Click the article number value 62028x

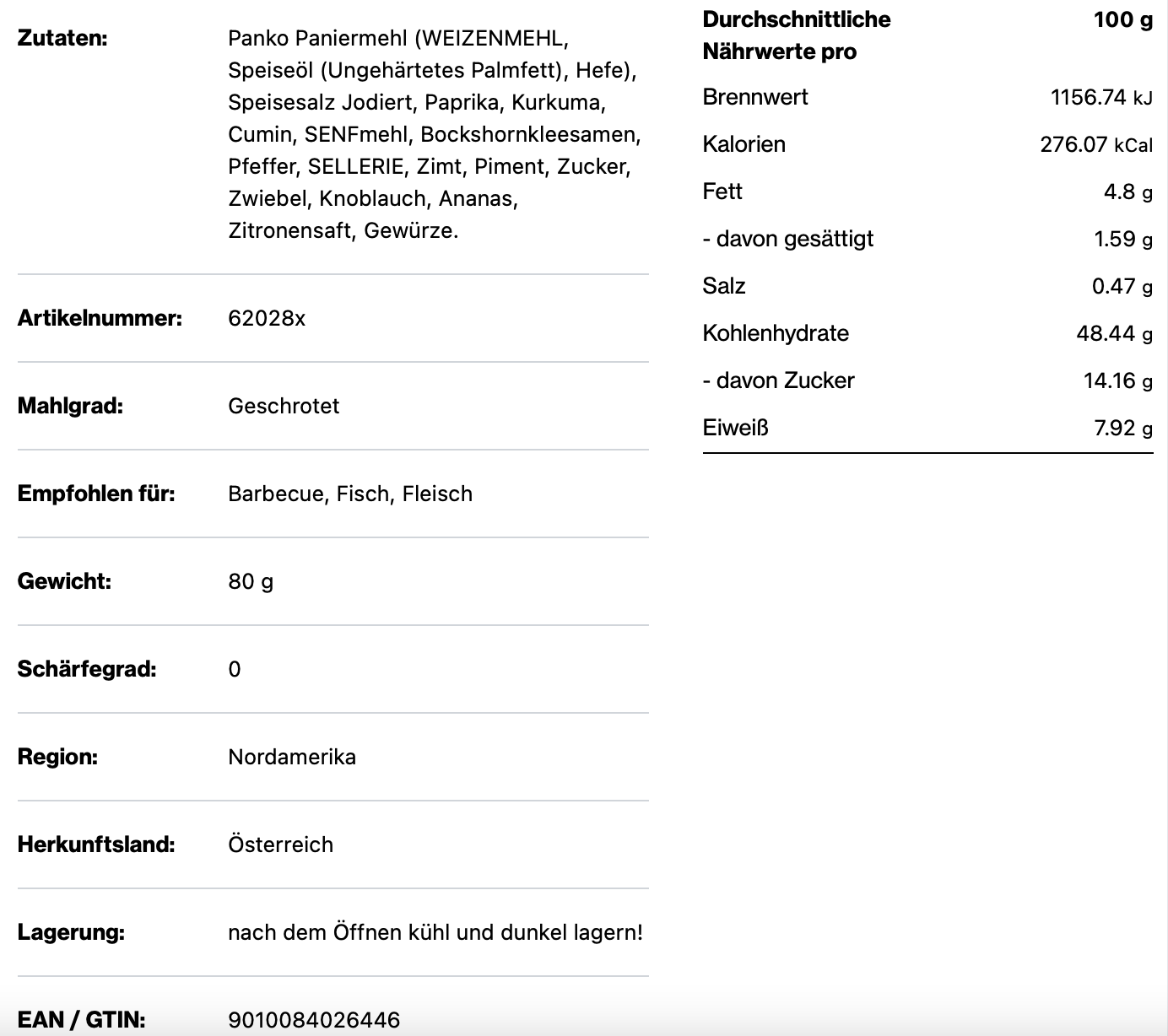point(267,318)
